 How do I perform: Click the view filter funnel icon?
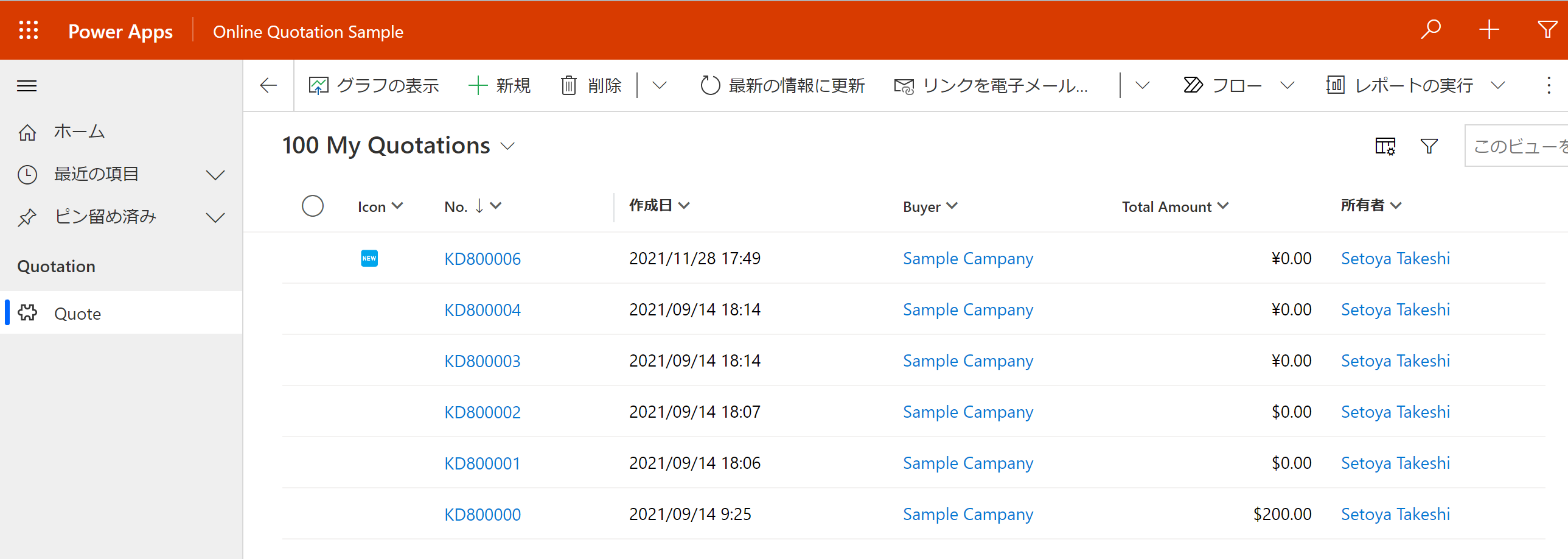click(1429, 146)
